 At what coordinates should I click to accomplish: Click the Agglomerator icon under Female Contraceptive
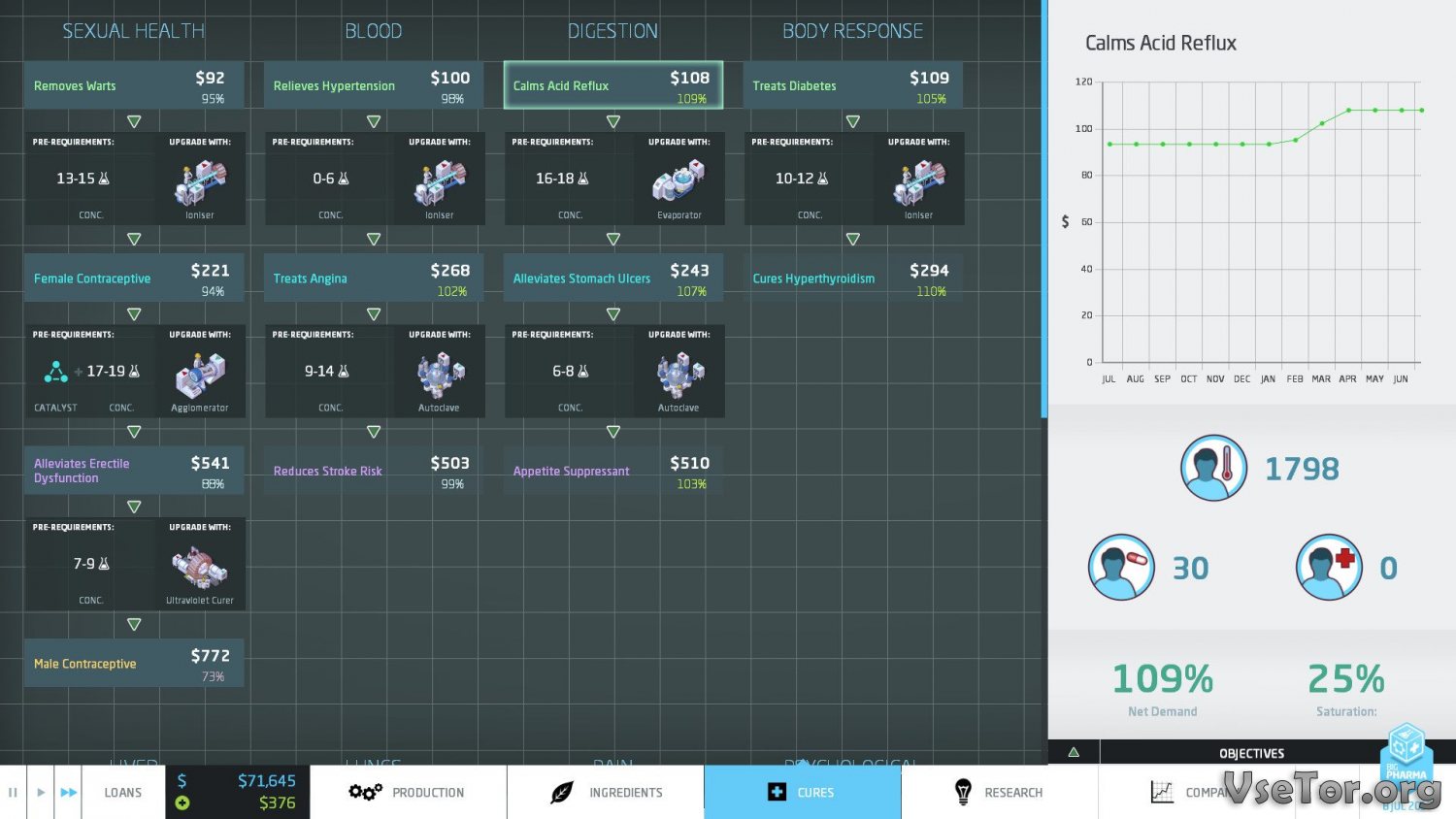point(200,374)
